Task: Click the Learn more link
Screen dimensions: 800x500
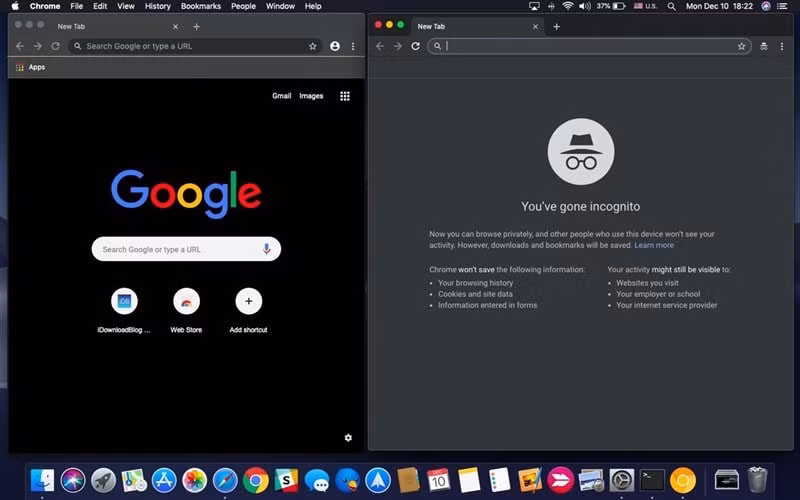Action: pyautogui.click(x=654, y=245)
